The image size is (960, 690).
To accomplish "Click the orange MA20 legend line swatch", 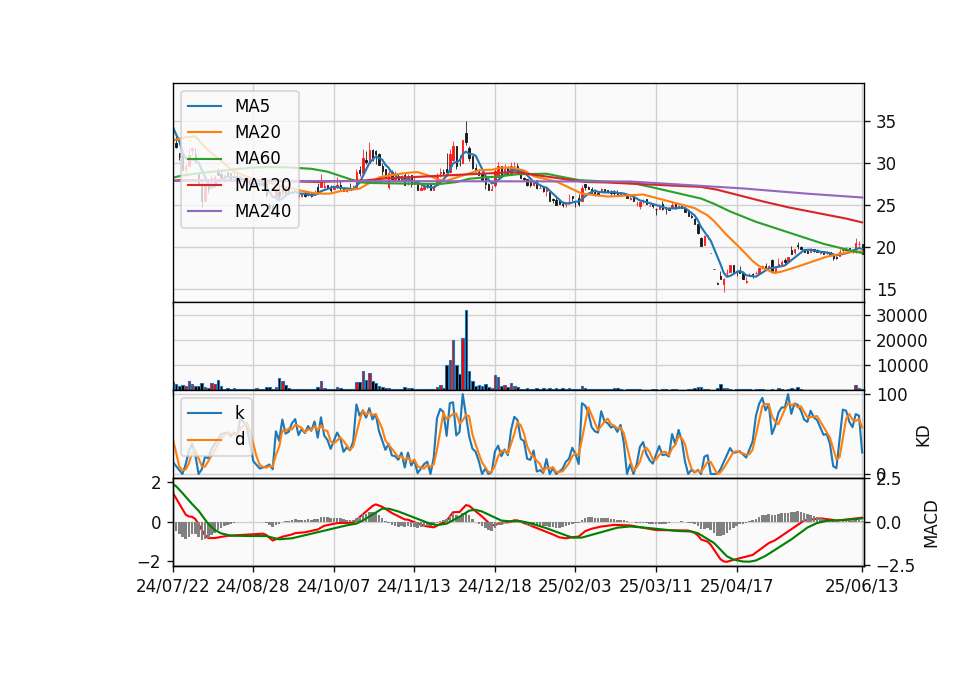I will pos(204,132).
